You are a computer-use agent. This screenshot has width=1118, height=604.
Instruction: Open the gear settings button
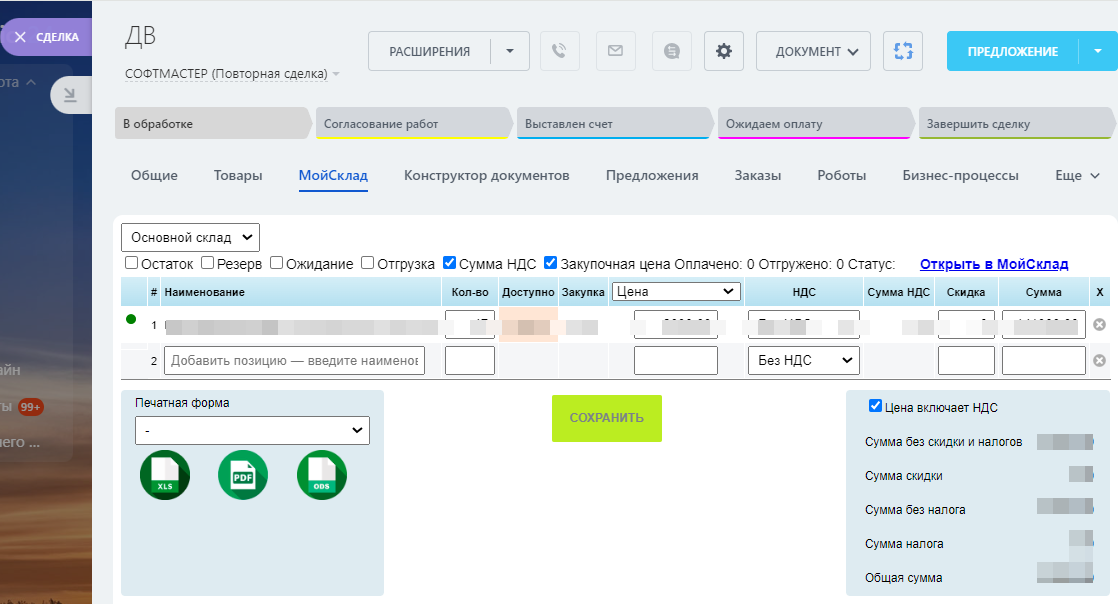pos(724,51)
